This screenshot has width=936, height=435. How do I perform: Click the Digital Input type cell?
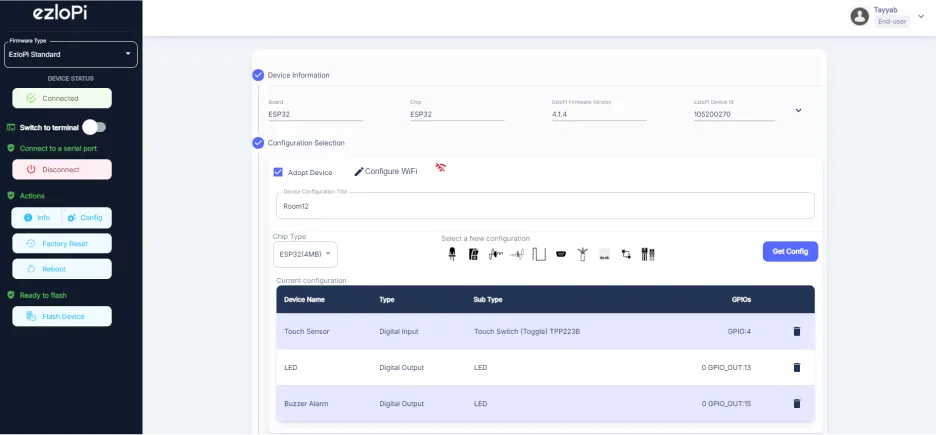coord(399,331)
